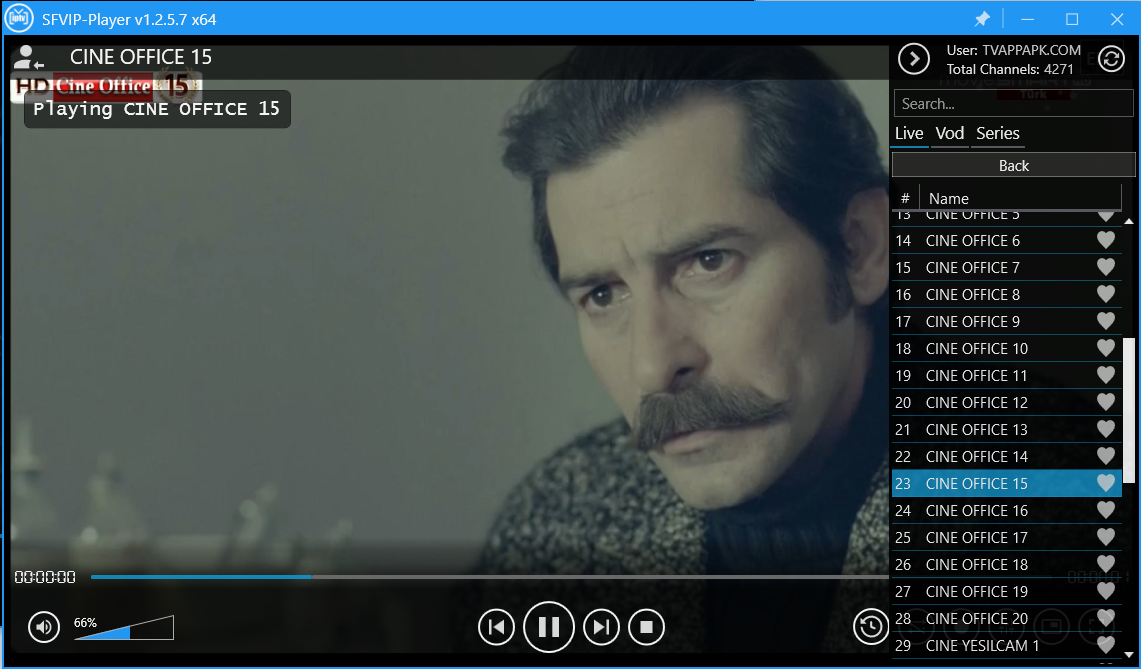Skip to the next channel
The height and width of the screenshot is (669, 1141).
pyautogui.click(x=600, y=627)
